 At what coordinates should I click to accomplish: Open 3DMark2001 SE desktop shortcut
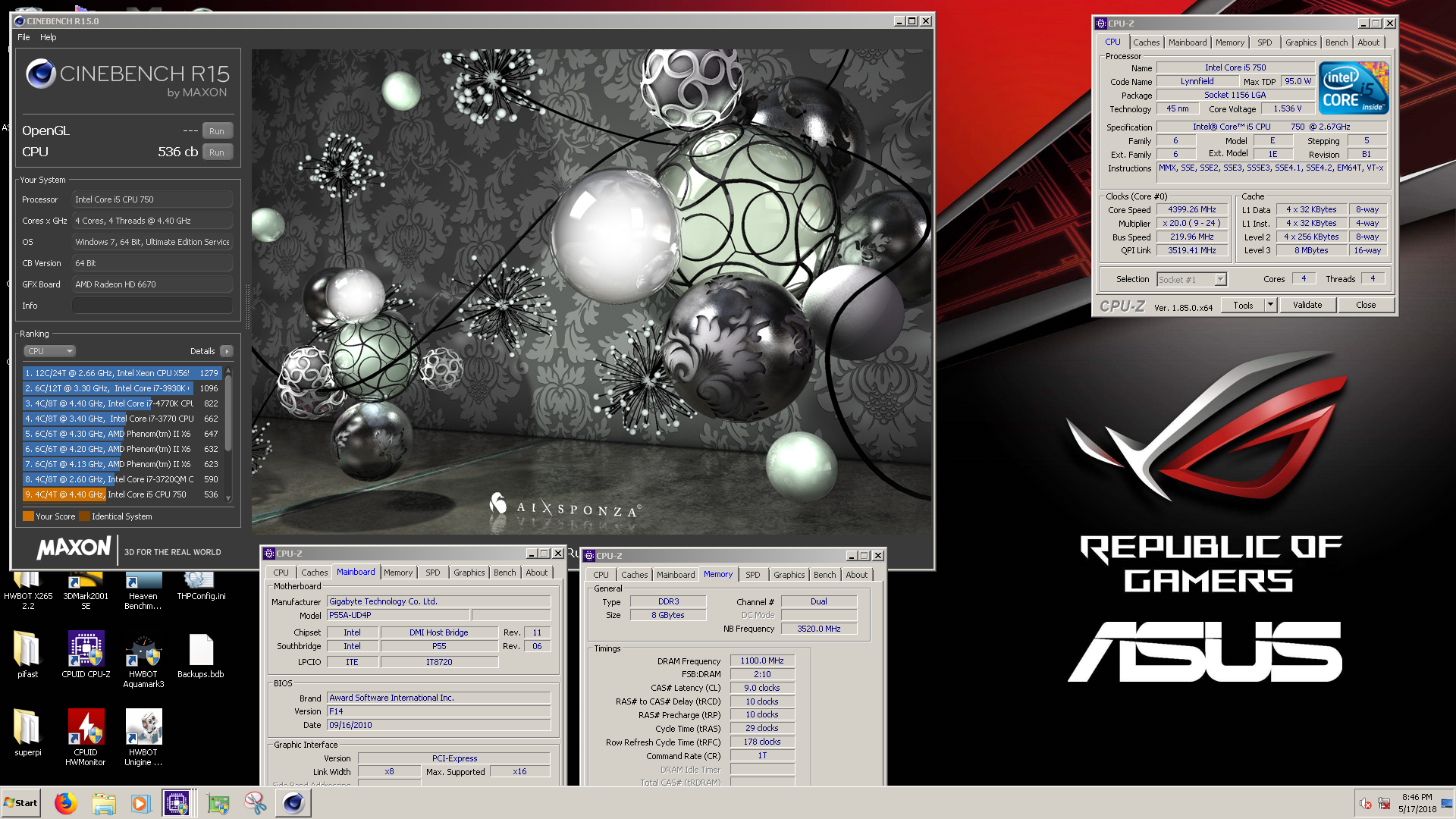[86, 591]
